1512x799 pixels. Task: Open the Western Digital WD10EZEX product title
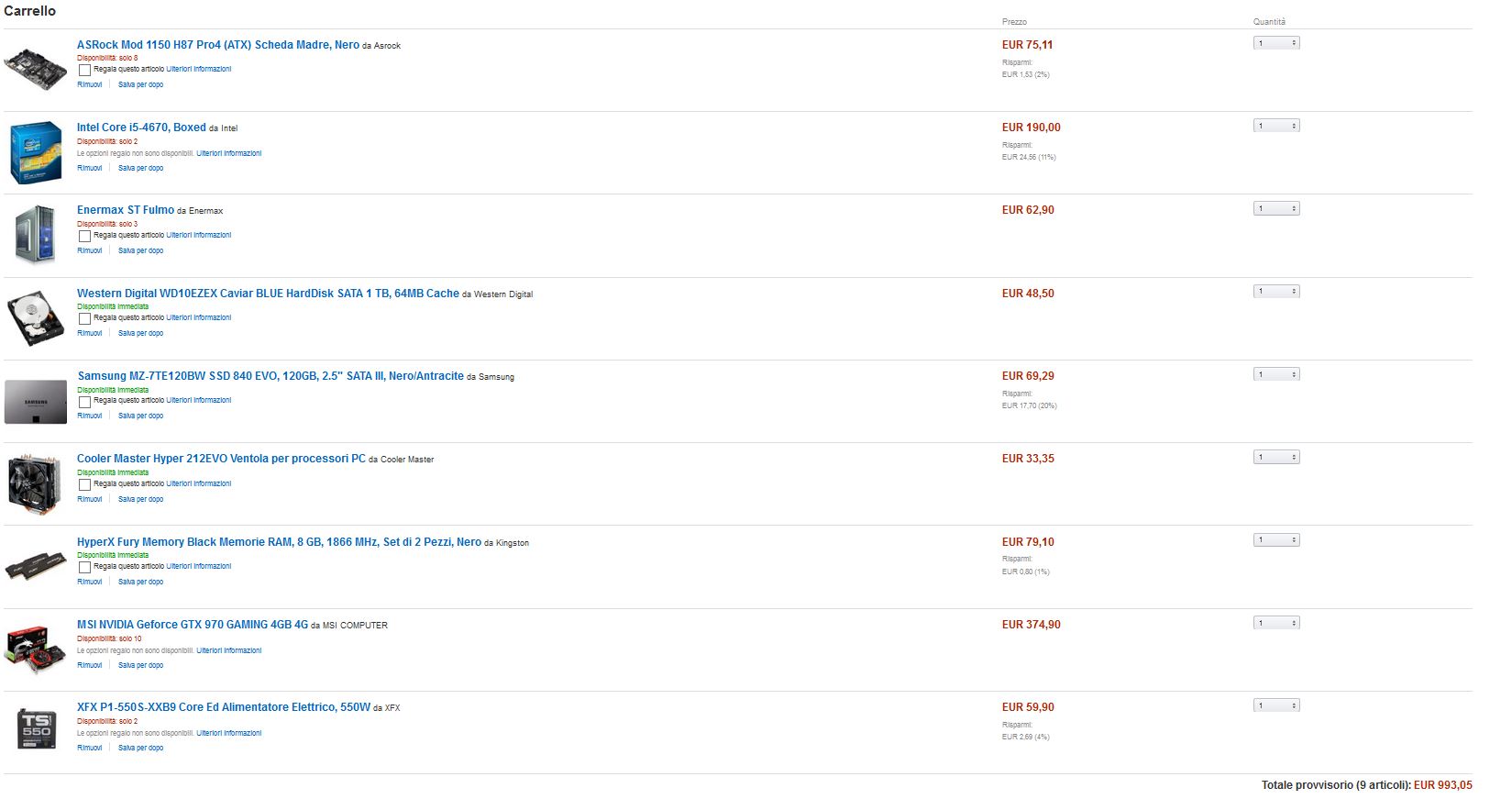[268, 294]
